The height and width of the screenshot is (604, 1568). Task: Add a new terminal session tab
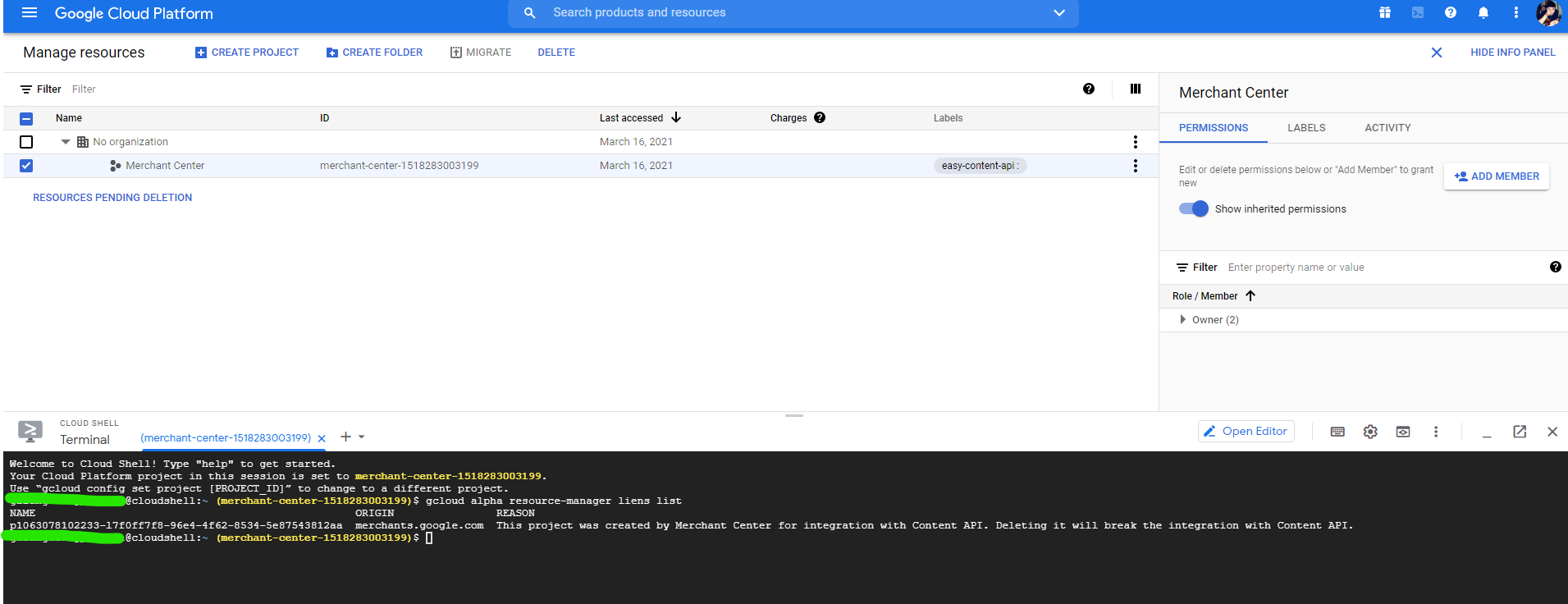tap(346, 437)
